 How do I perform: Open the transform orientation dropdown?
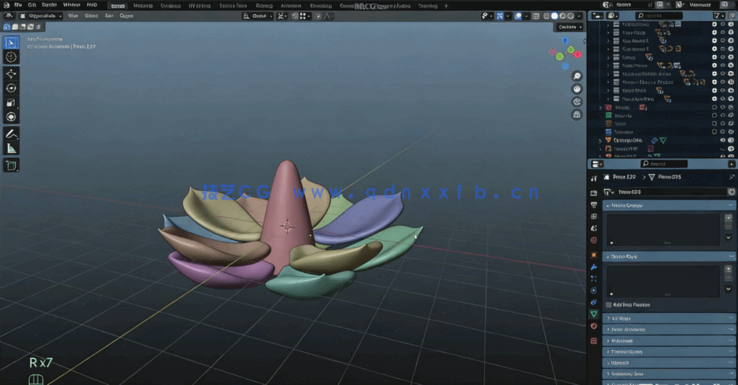point(258,16)
